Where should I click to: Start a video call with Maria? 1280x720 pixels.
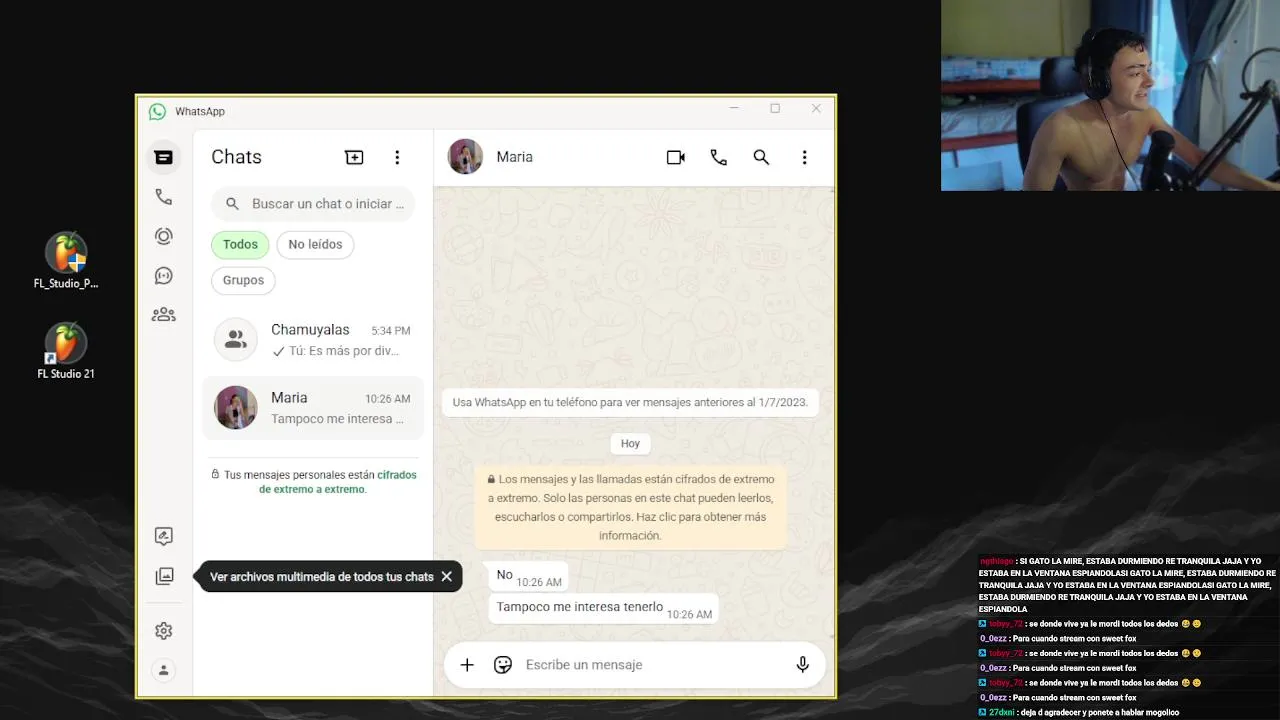(x=676, y=157)
